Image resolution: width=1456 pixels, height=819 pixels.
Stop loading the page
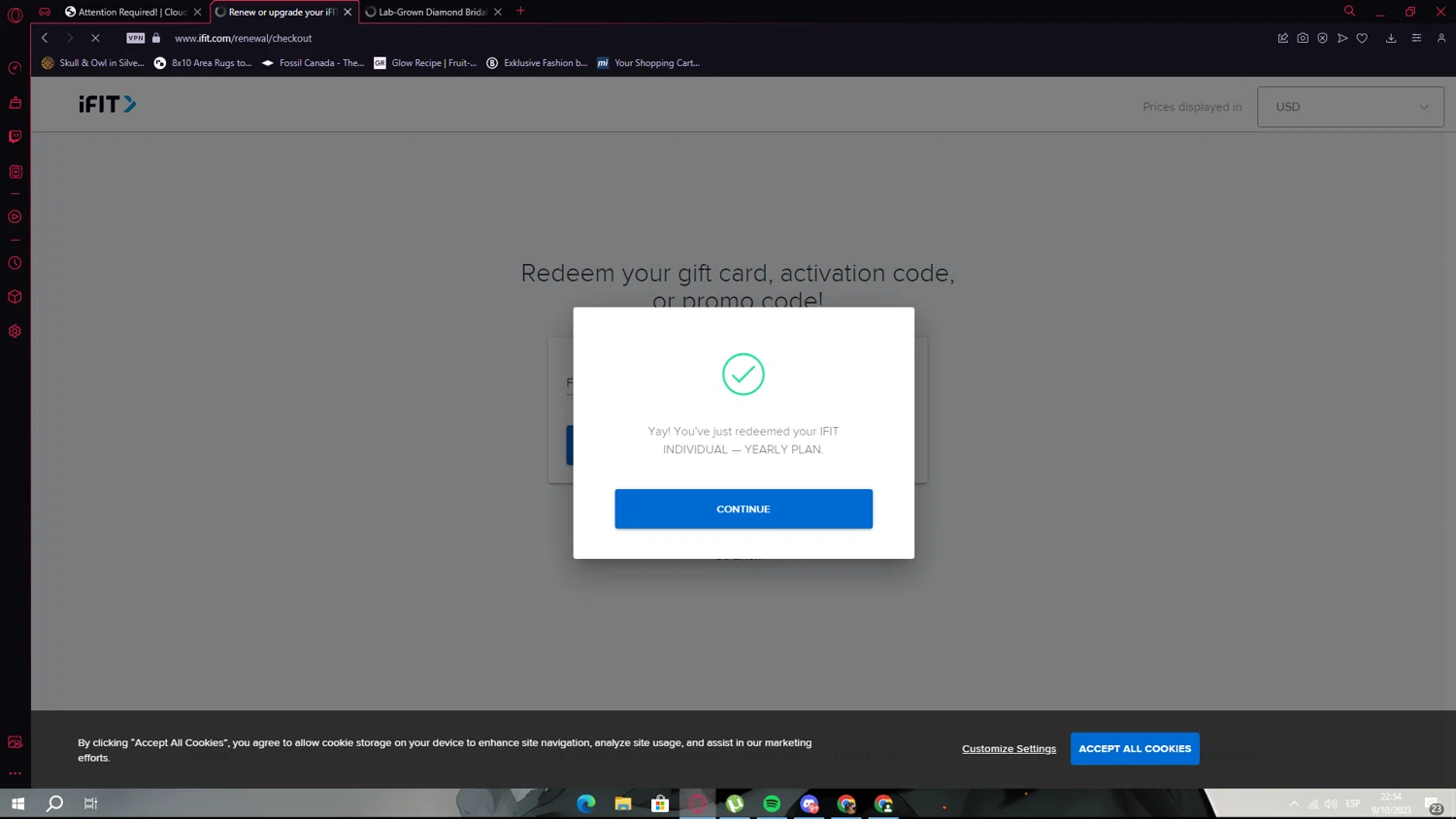point(95,38)
